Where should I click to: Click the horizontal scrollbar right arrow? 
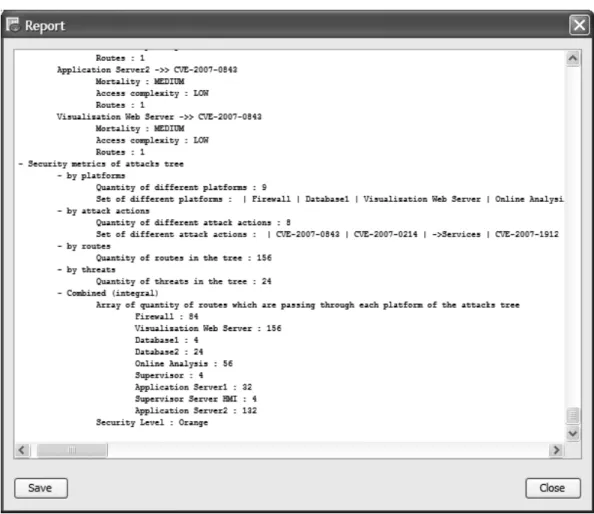point(556,450)
